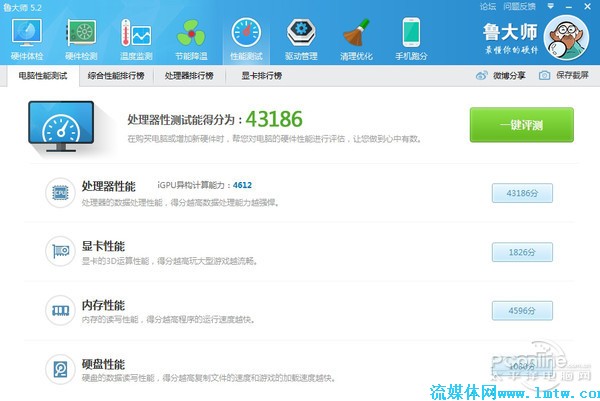Select the 性能测试 gauge icon

coord(244,37)
